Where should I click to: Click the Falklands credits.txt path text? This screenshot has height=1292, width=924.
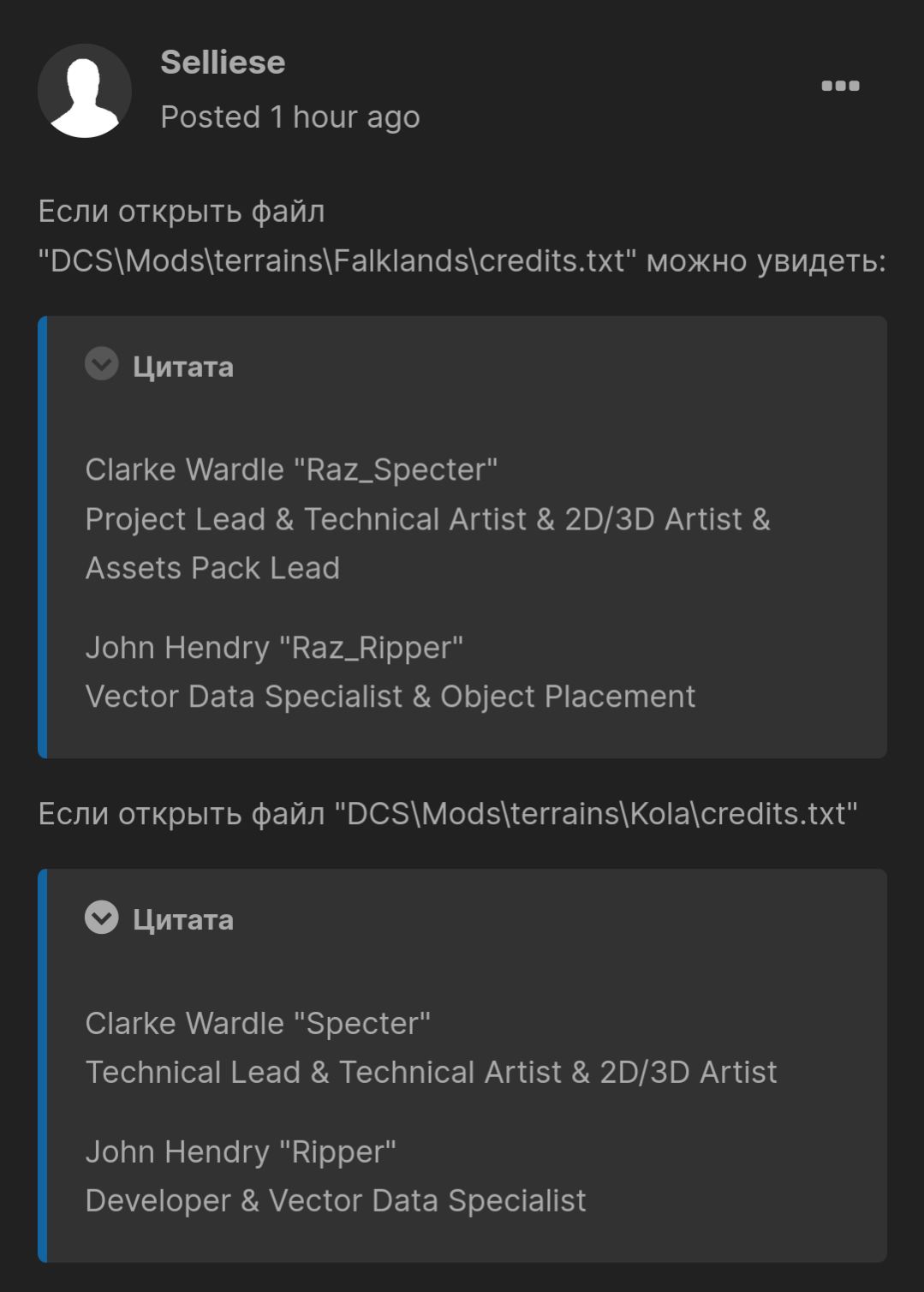tap(337, 260)
